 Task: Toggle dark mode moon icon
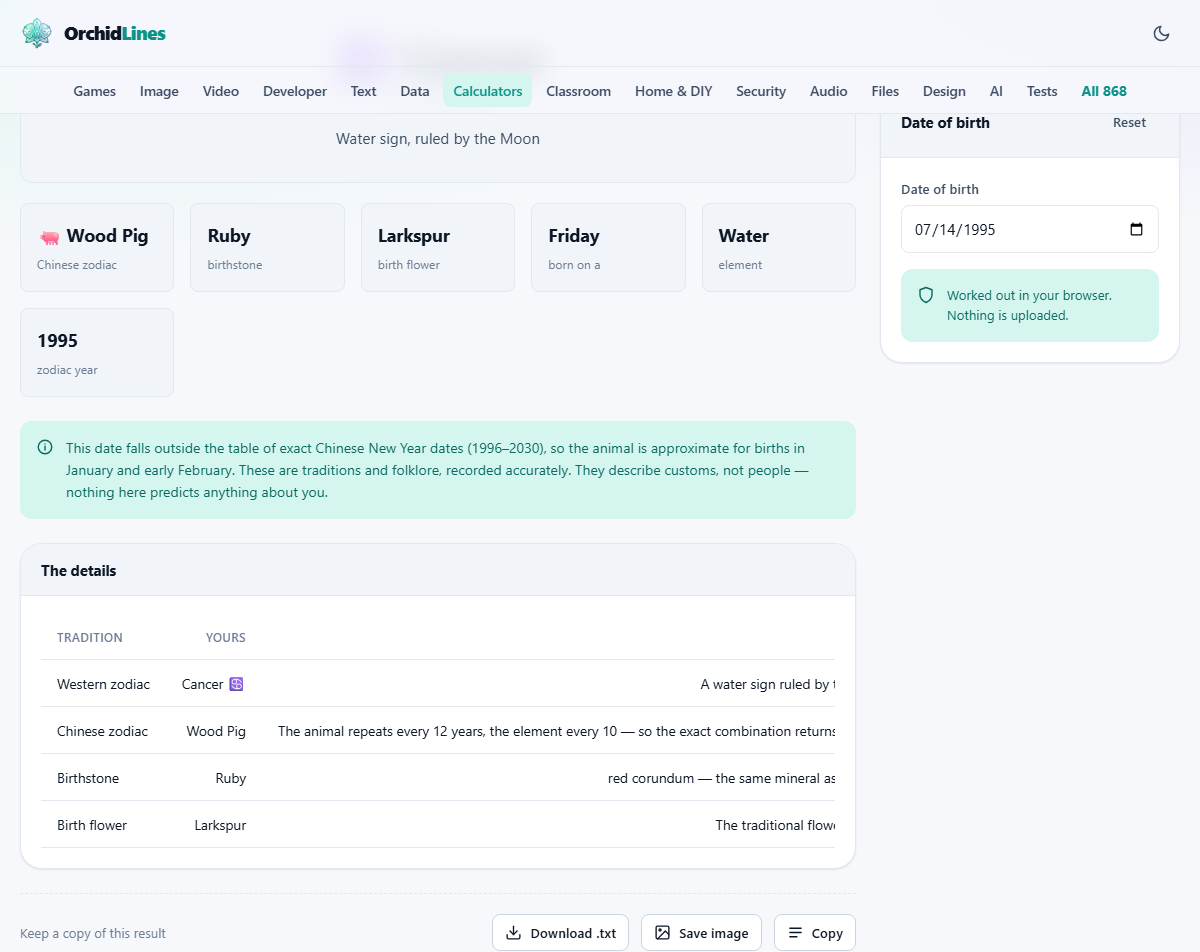(1161, 33)
